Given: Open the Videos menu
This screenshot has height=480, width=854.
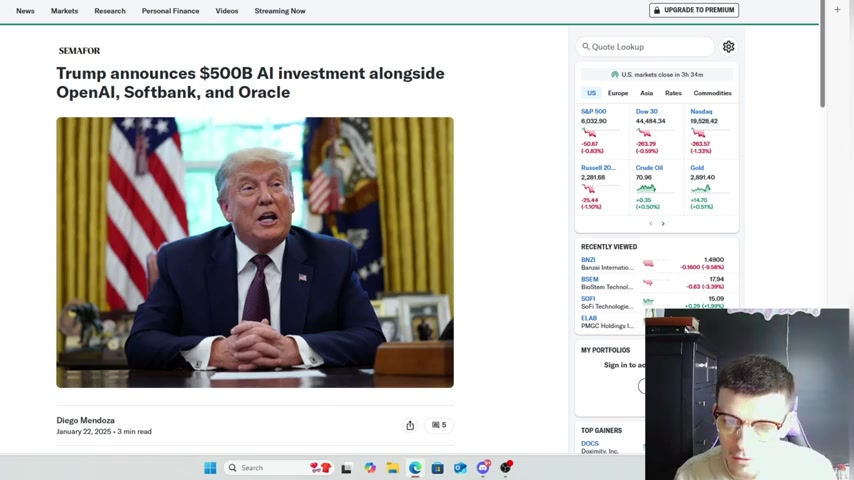Looking at the screenshot, I should click(227, 11).
